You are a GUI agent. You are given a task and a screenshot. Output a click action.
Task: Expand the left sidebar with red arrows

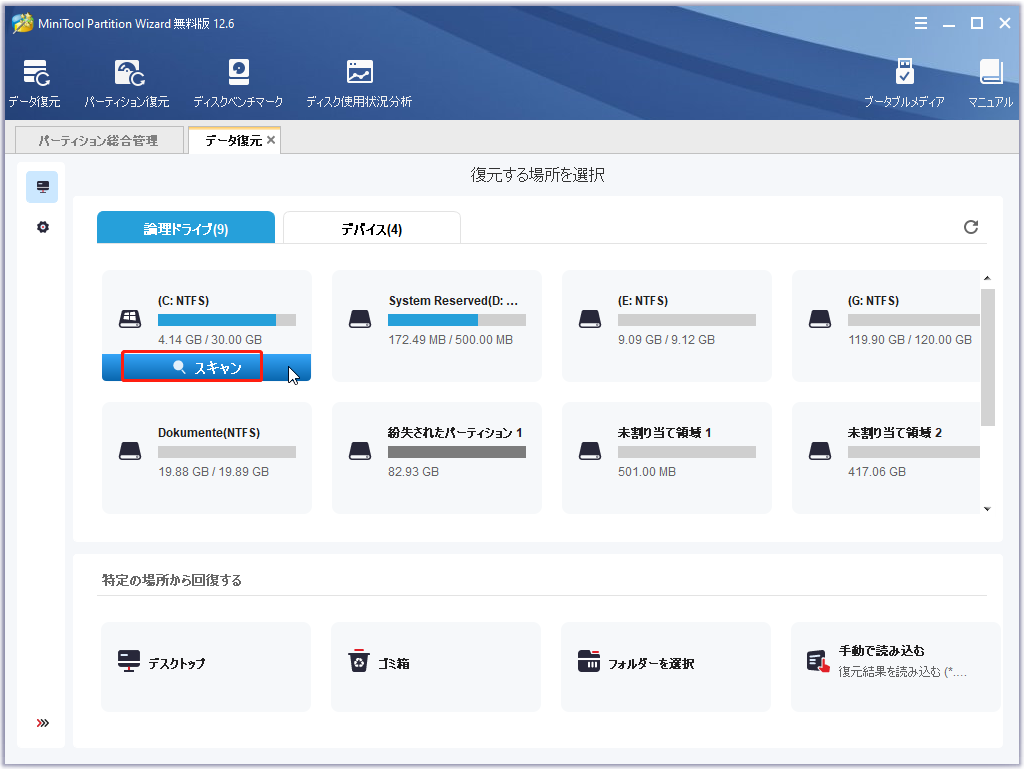click(x=43, y=723)
